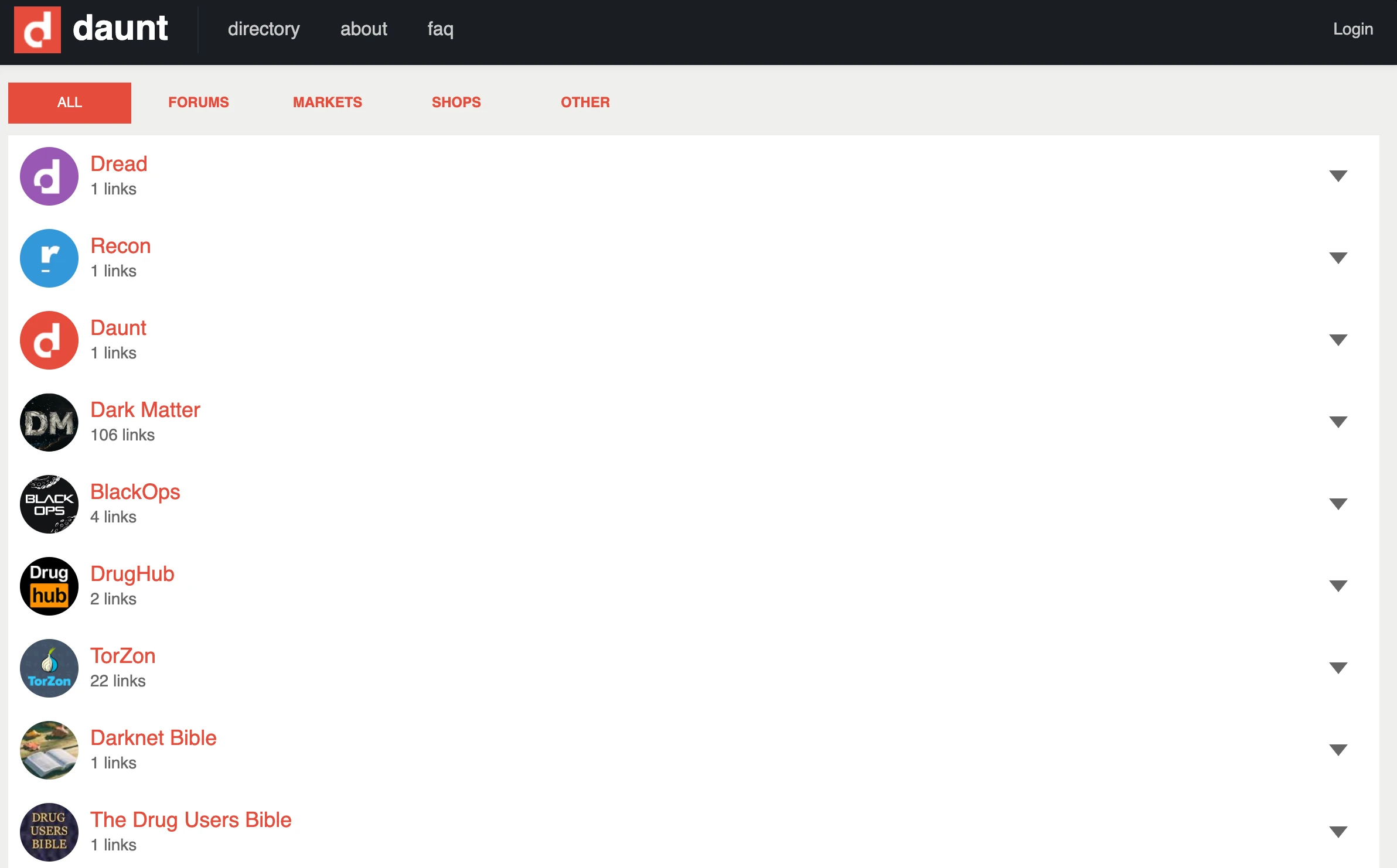This screenshot has height=868, width=1397.
Task: Click the Daunt red circular icon
Action: [49, 340]
